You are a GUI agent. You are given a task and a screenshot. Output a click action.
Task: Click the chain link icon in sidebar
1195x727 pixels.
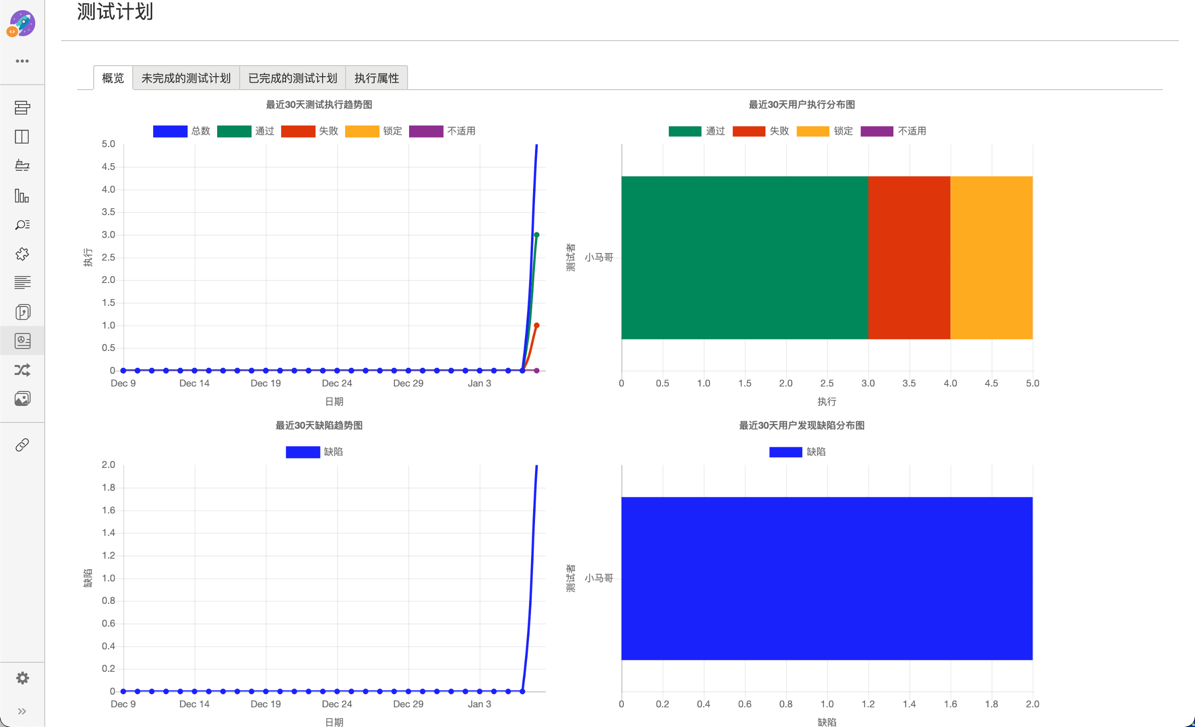22,445
